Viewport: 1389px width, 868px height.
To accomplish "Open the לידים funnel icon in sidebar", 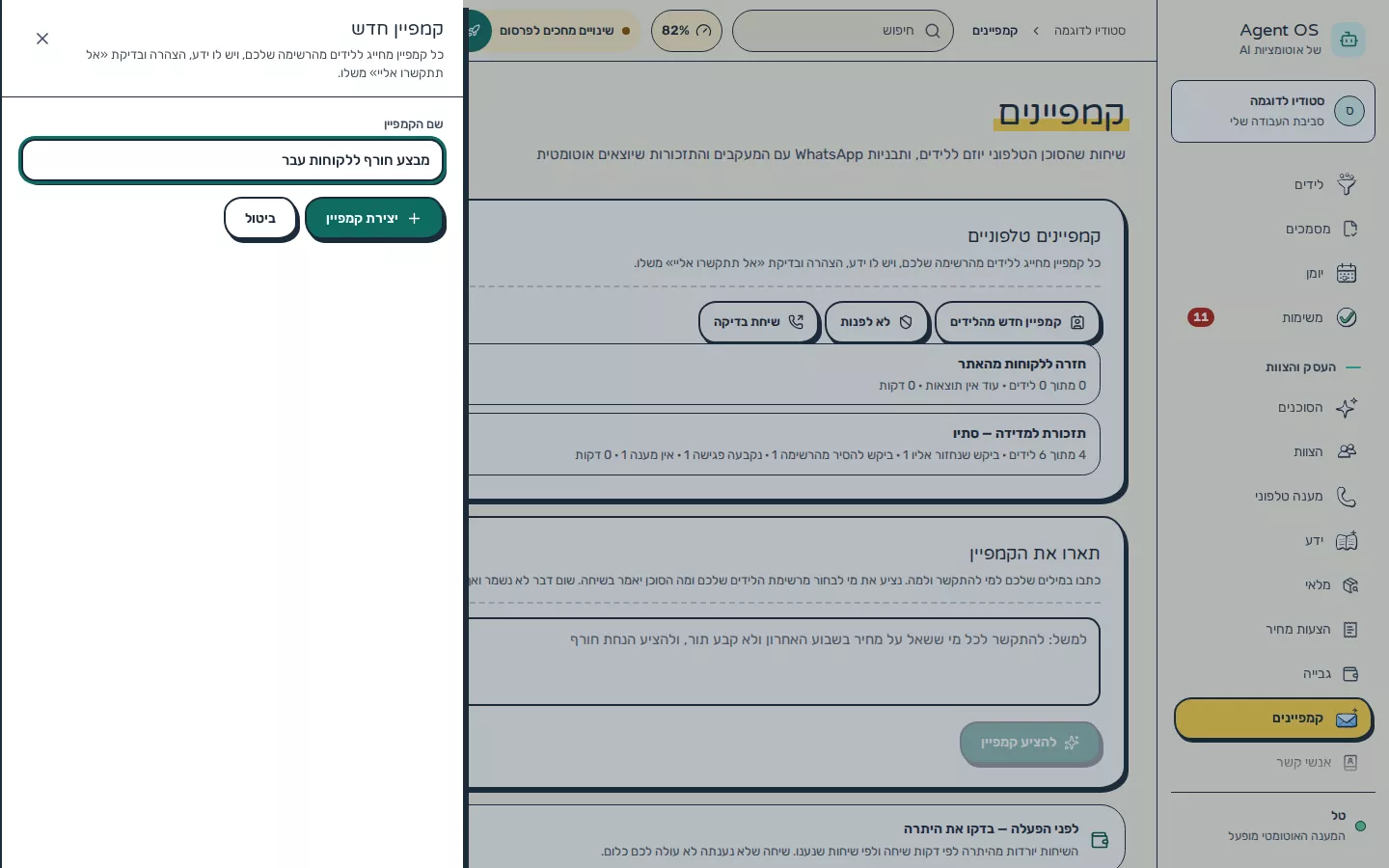I will pyautogui.click(x=1347, y=184).
